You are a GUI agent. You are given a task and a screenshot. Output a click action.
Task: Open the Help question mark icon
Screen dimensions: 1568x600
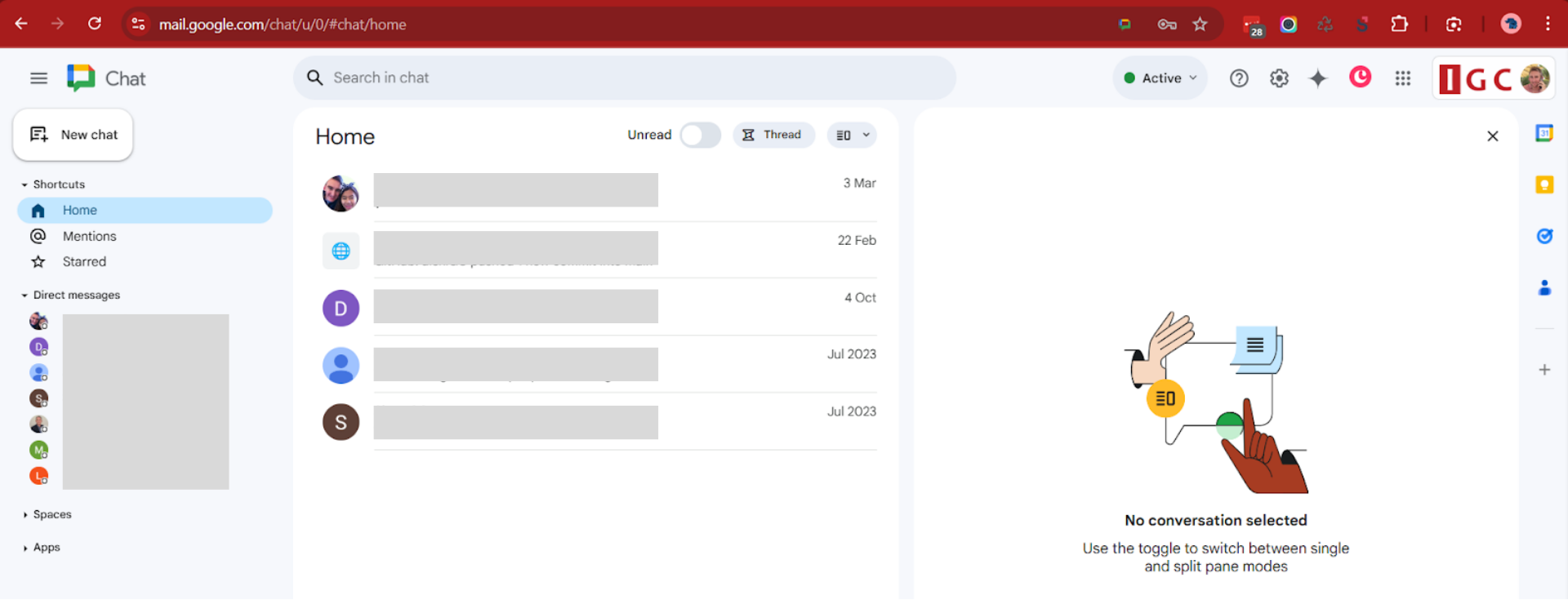(1239, 78)
